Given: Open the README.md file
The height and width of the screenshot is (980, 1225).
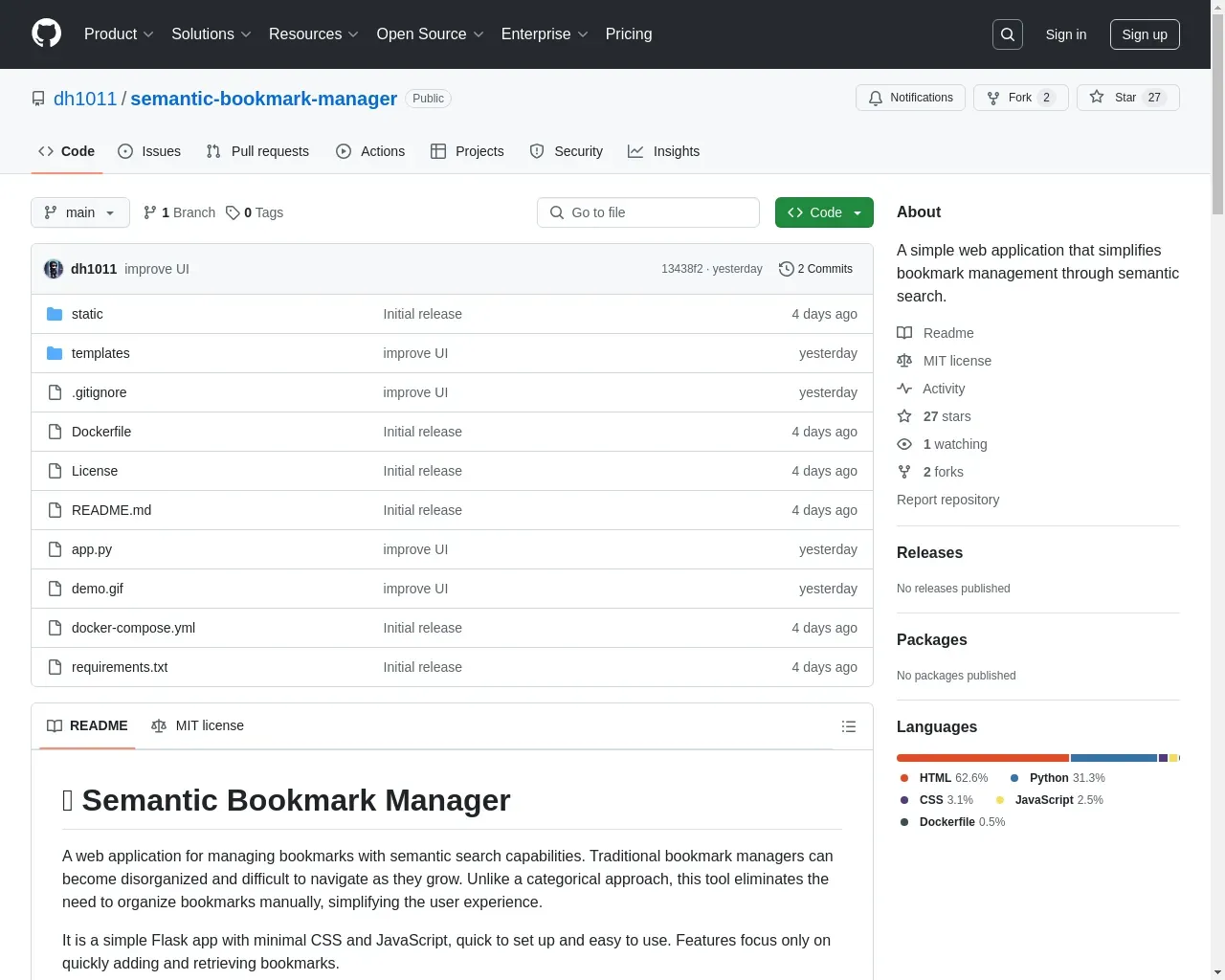Looking at the screenshot, I should pyautogui.click(x=111, y=510).
